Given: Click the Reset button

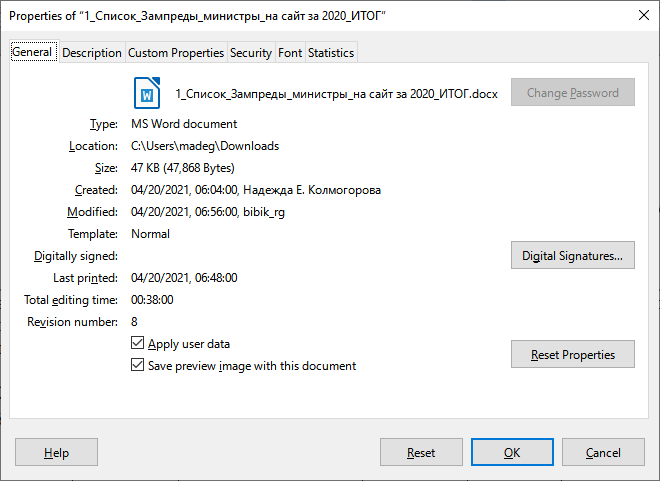Looking at the screenshot, I should point(421,452).
